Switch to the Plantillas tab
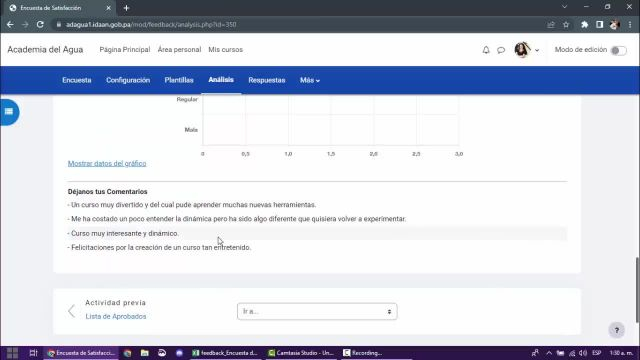Viewport: 640px width, 360px height. pos(179,80)
